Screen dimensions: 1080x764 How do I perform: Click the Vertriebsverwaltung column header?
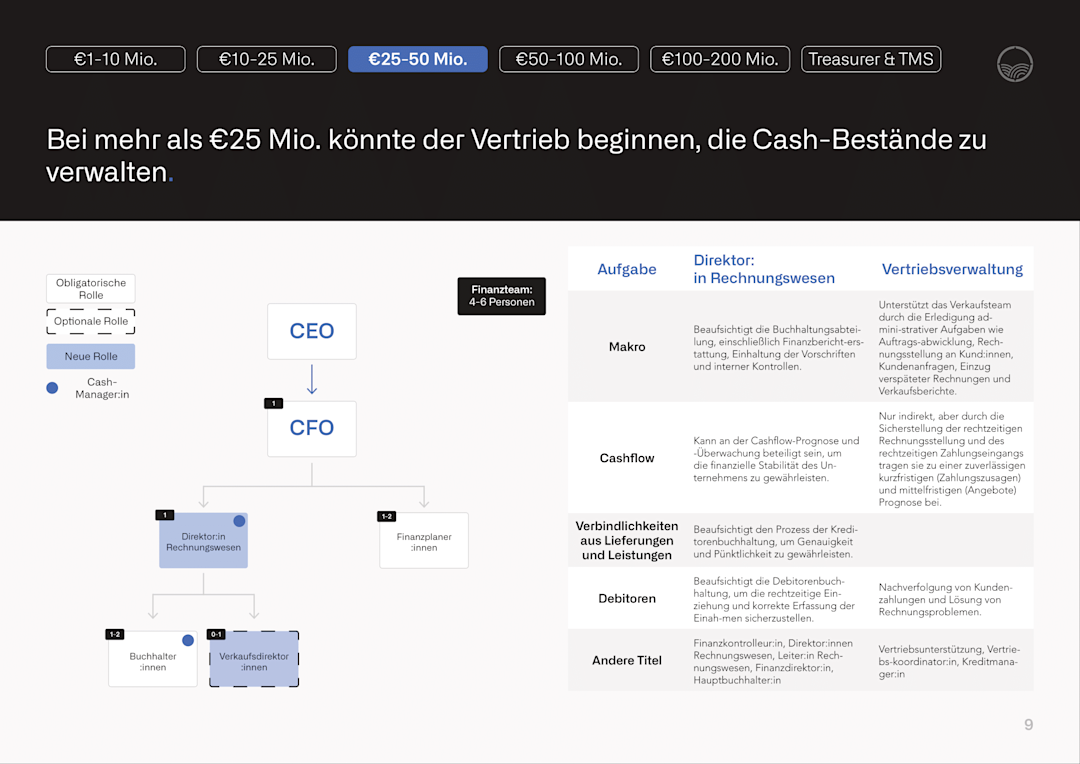[x=953, y=269]
